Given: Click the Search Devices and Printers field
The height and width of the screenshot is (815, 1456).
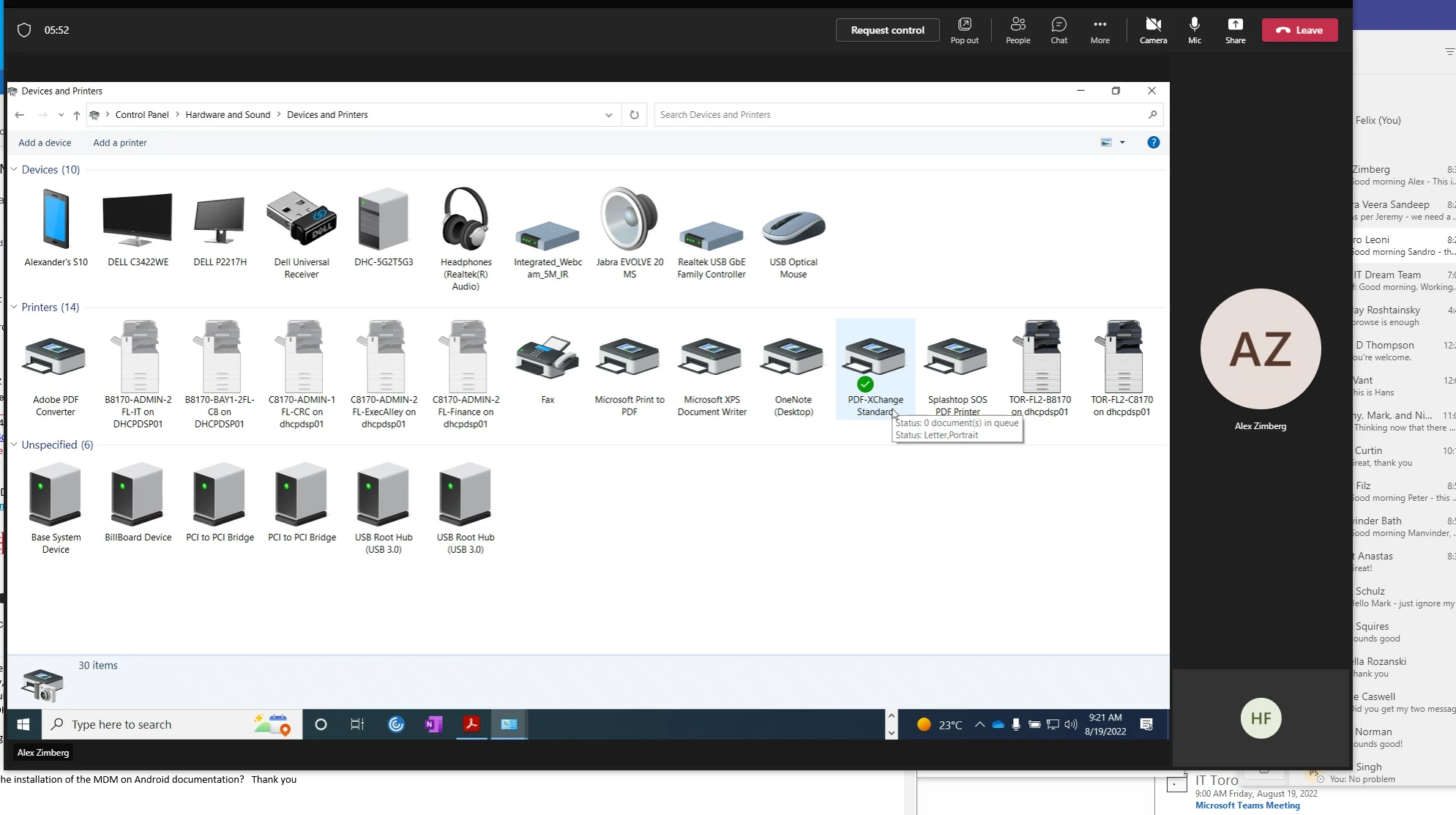Looking at the screenshot, I should pos(900,115).
